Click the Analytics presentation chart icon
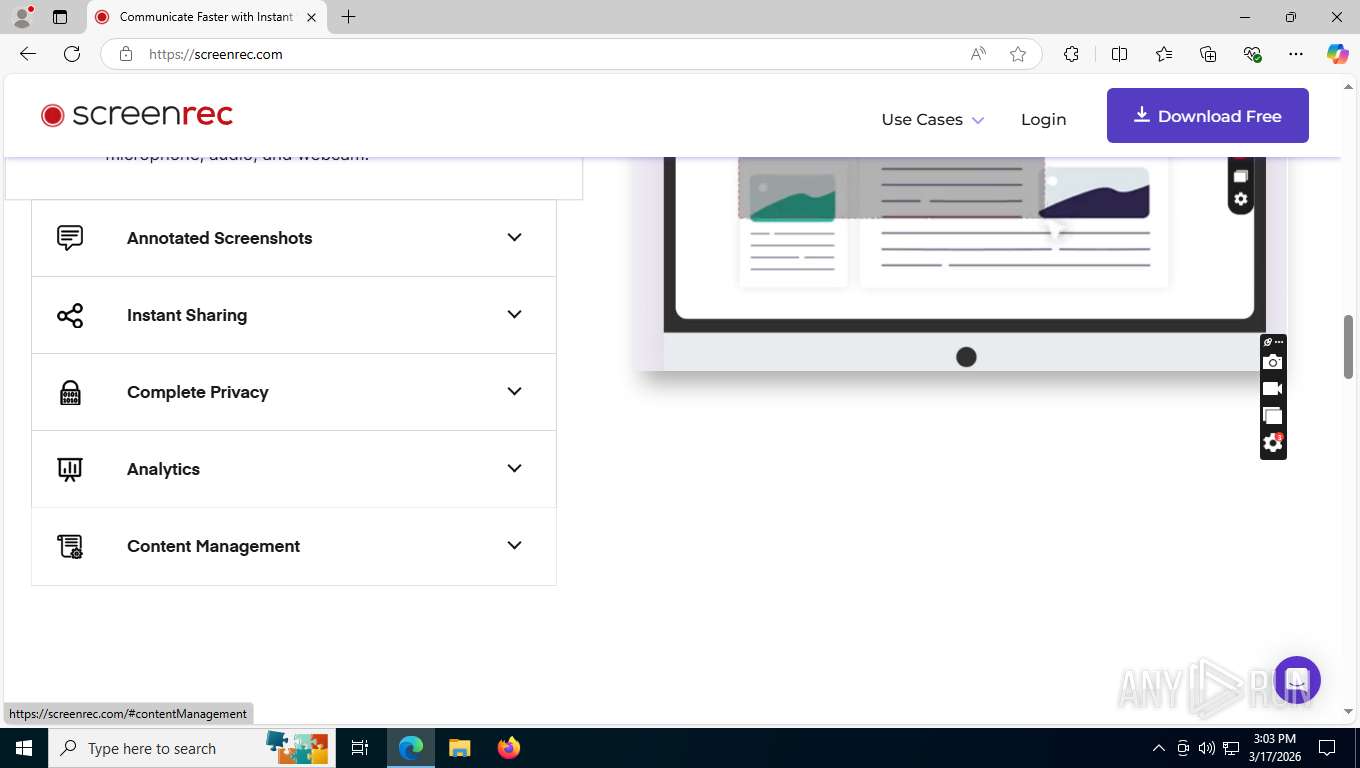The height and width of the screenshot is (768, 1360). [70, 469]
